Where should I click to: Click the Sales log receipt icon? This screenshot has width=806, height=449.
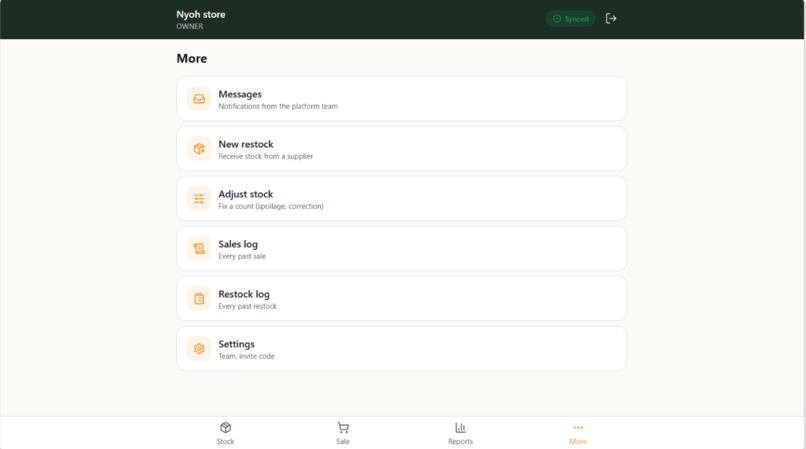tap(199, 248)
